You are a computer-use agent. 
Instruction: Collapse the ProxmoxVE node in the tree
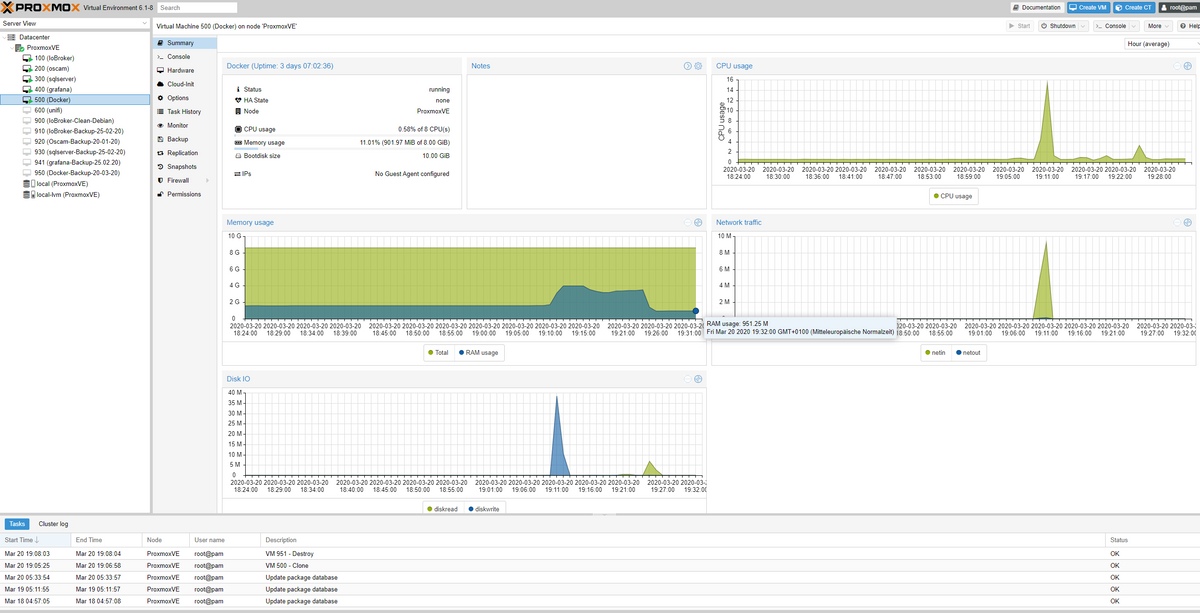point(11,47)
